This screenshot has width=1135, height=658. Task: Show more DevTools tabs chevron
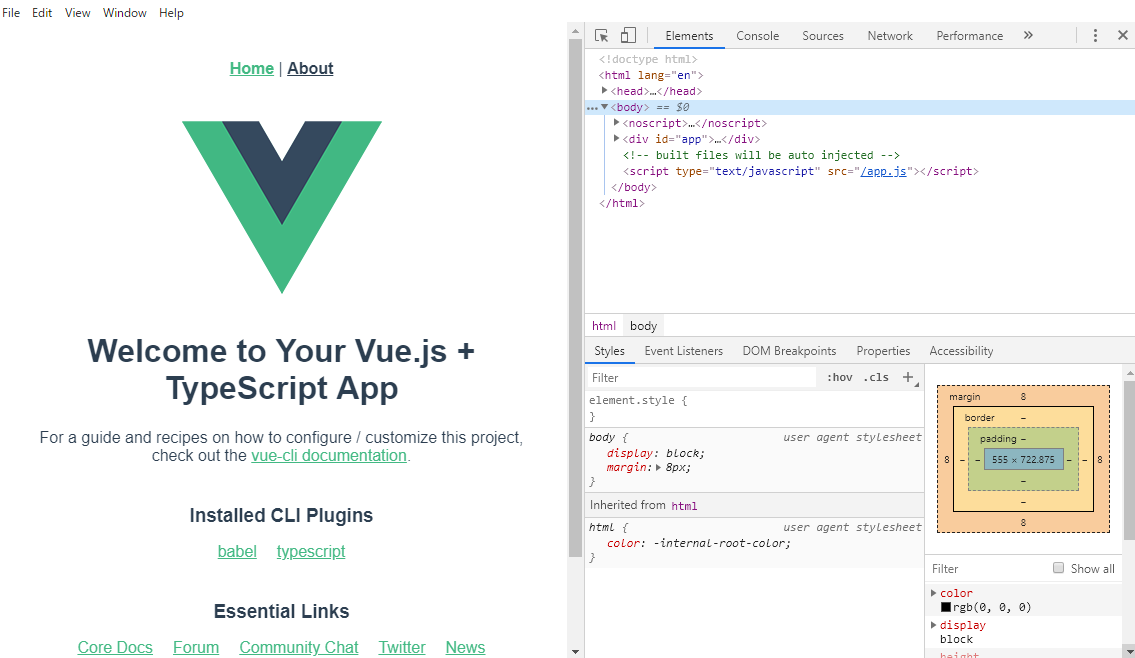pyautogui.click(x=1028, y=35)
